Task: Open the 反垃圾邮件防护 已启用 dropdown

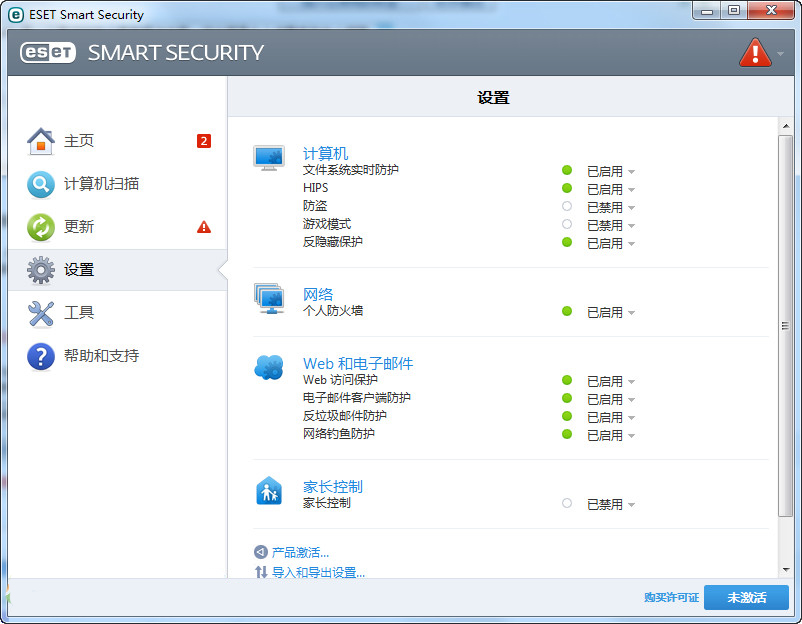Action: [x=610, y=417]
